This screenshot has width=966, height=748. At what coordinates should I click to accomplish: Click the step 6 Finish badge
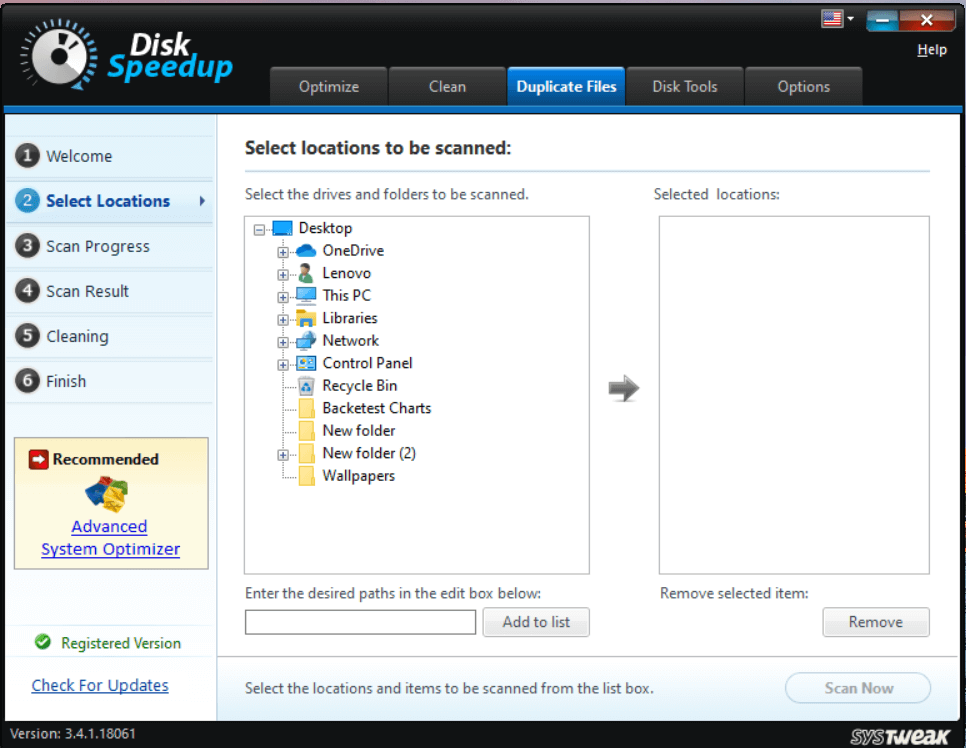[27, 381]
